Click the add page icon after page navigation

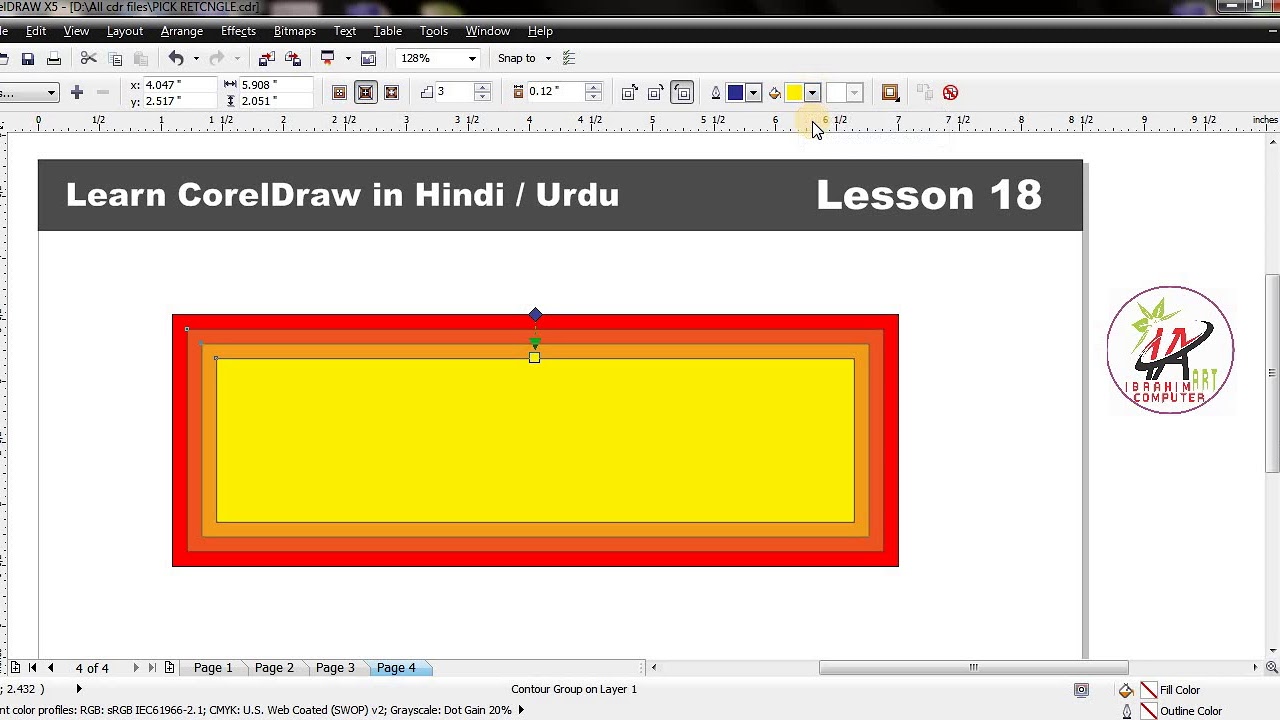(x=169, y=667)
